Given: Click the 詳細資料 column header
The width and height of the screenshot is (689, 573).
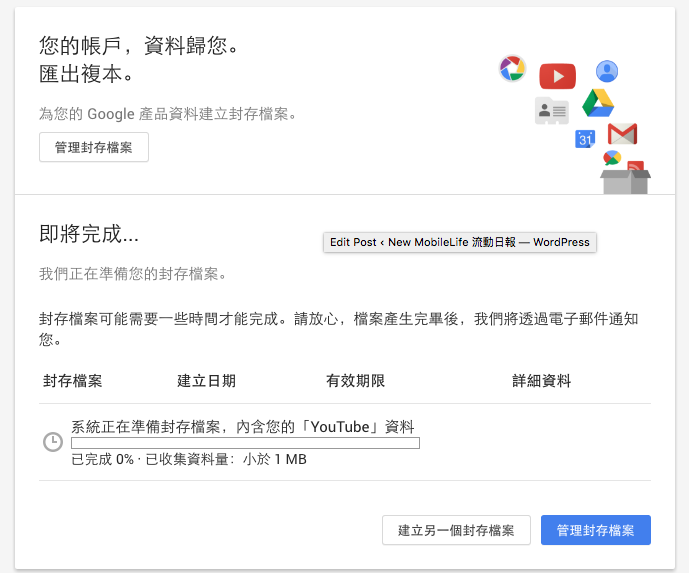Looking at the screenshot, I should 541,381.
